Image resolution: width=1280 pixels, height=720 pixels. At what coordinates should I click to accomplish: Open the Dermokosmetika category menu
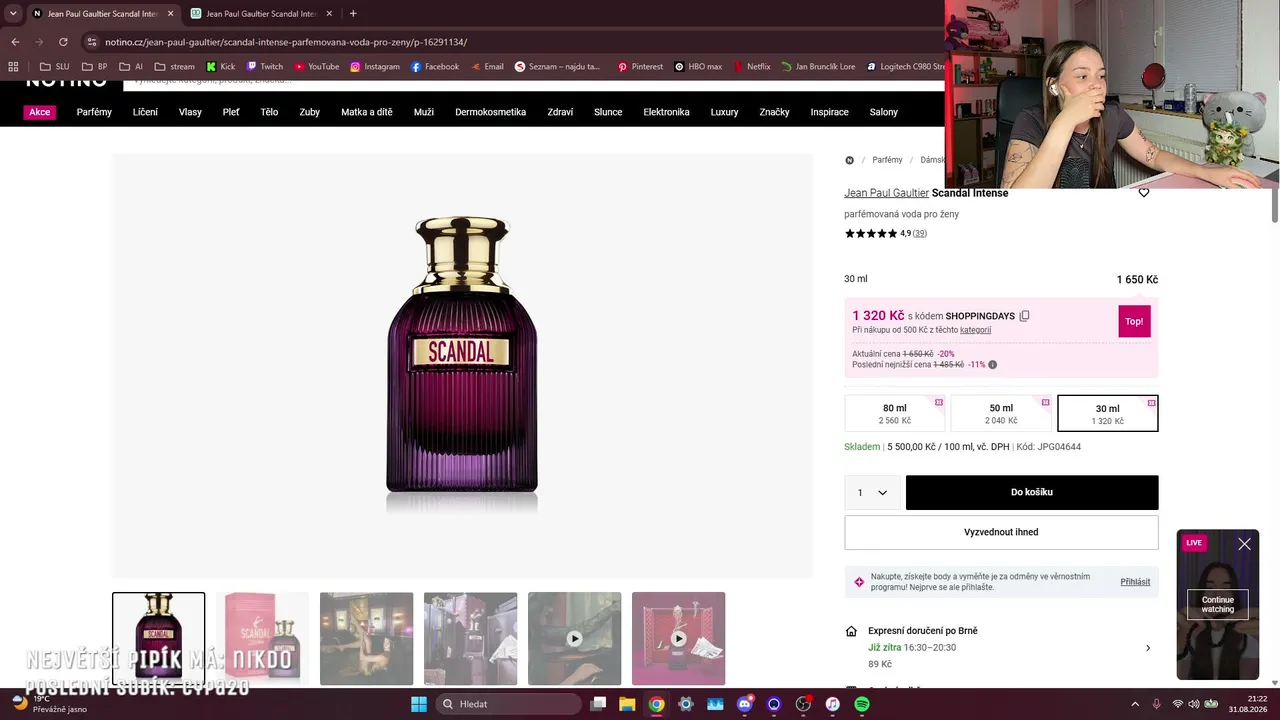[490, 112]
